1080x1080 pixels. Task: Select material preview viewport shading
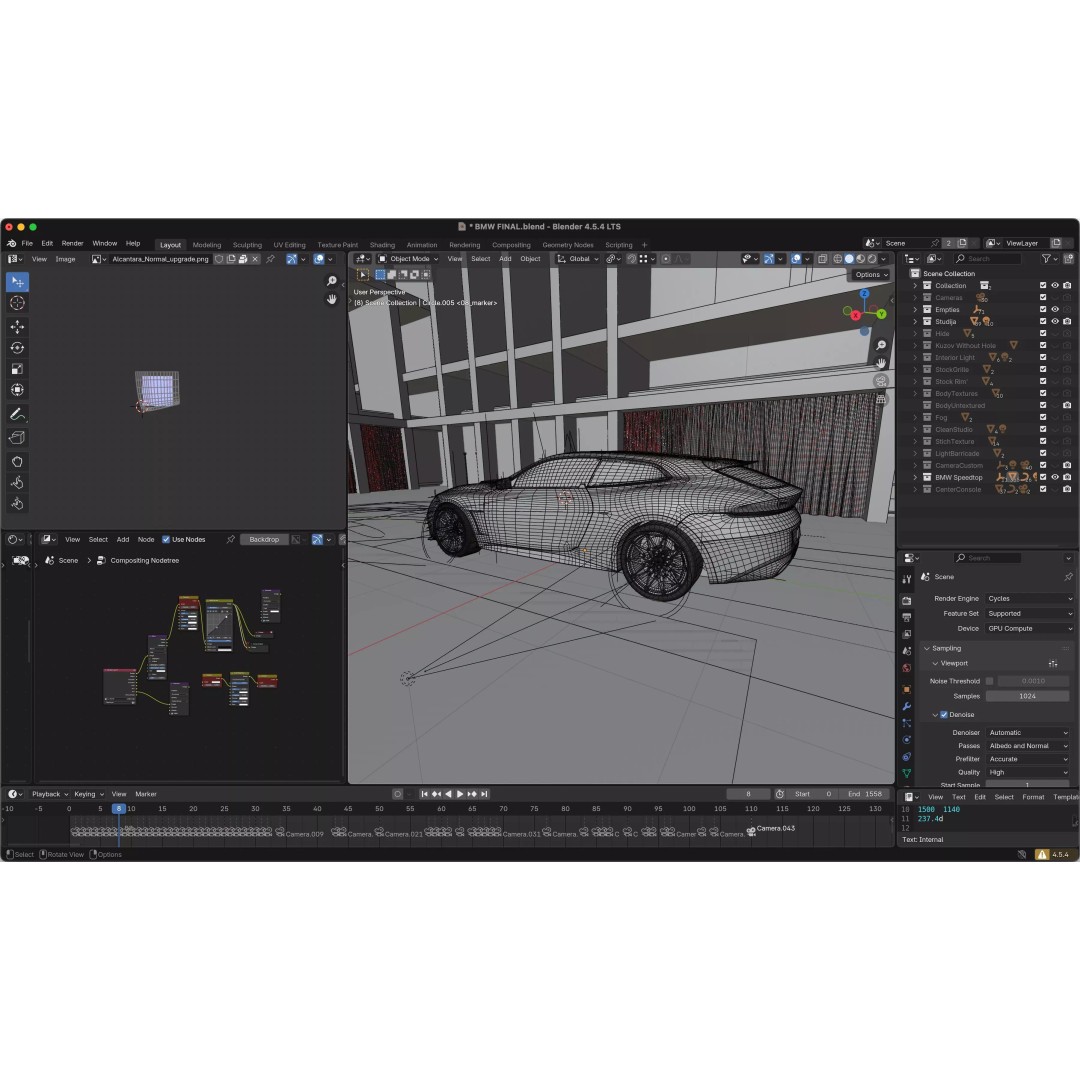(861, 259)
